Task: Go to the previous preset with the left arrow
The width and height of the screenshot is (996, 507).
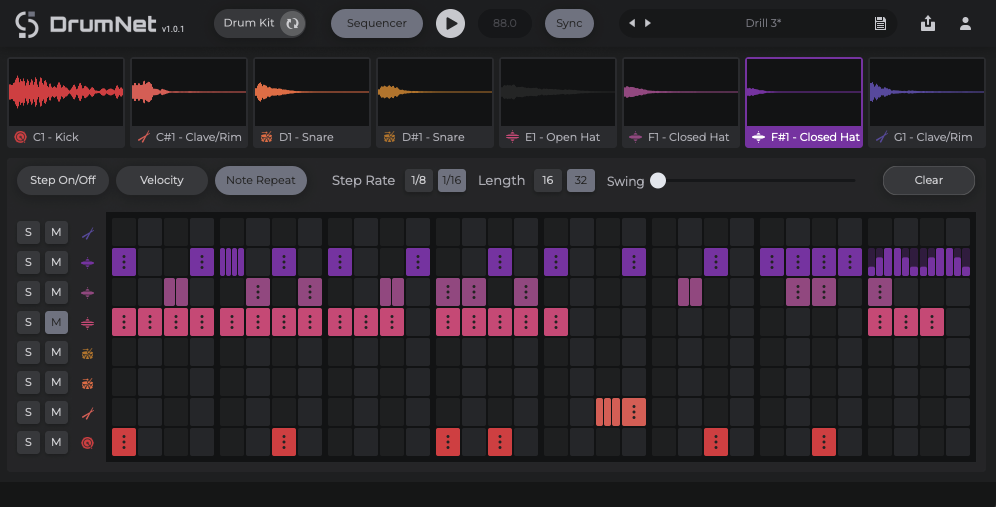Action: tap(631, 24)
